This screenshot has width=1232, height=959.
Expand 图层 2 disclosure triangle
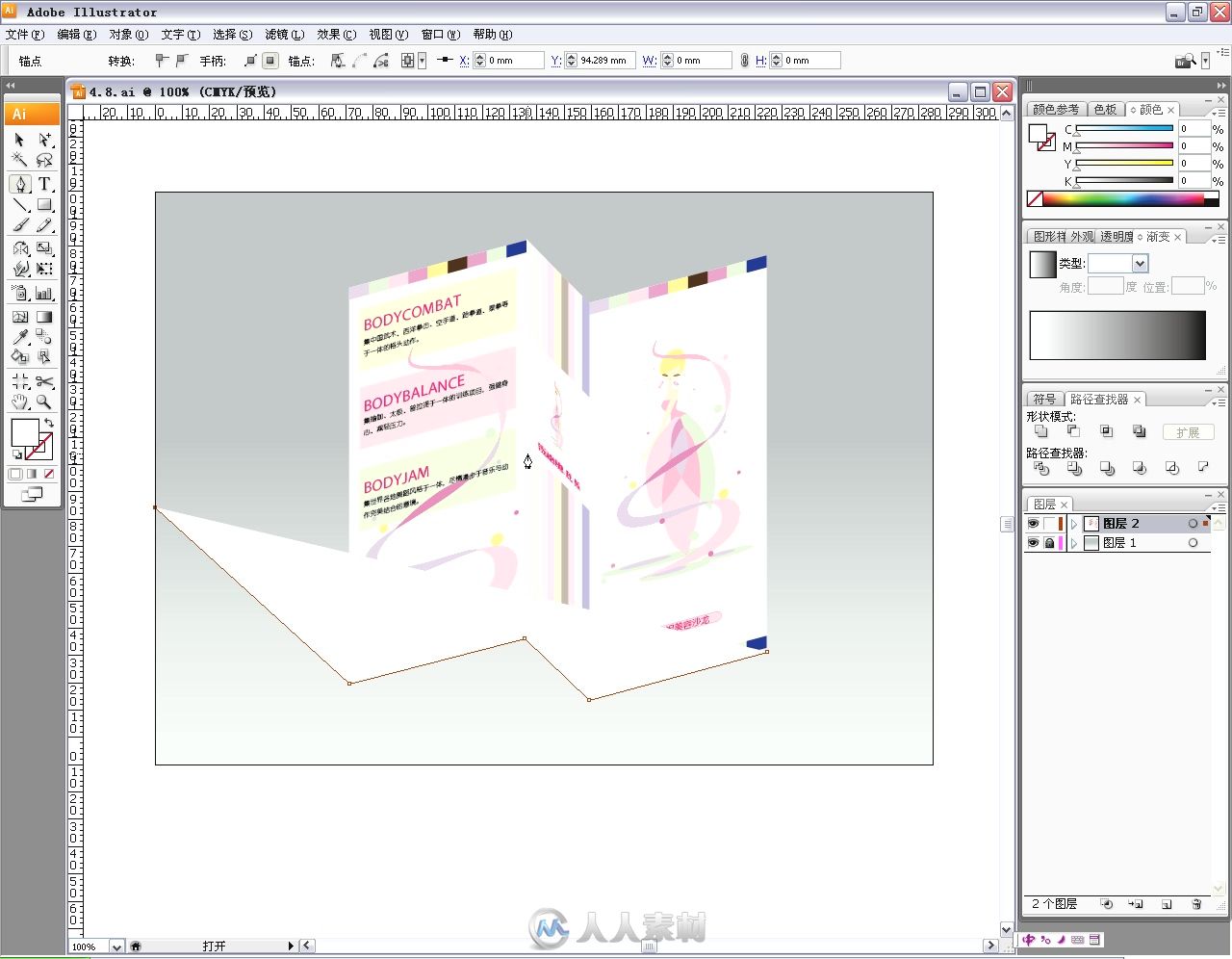click(x=1074, y=524)
